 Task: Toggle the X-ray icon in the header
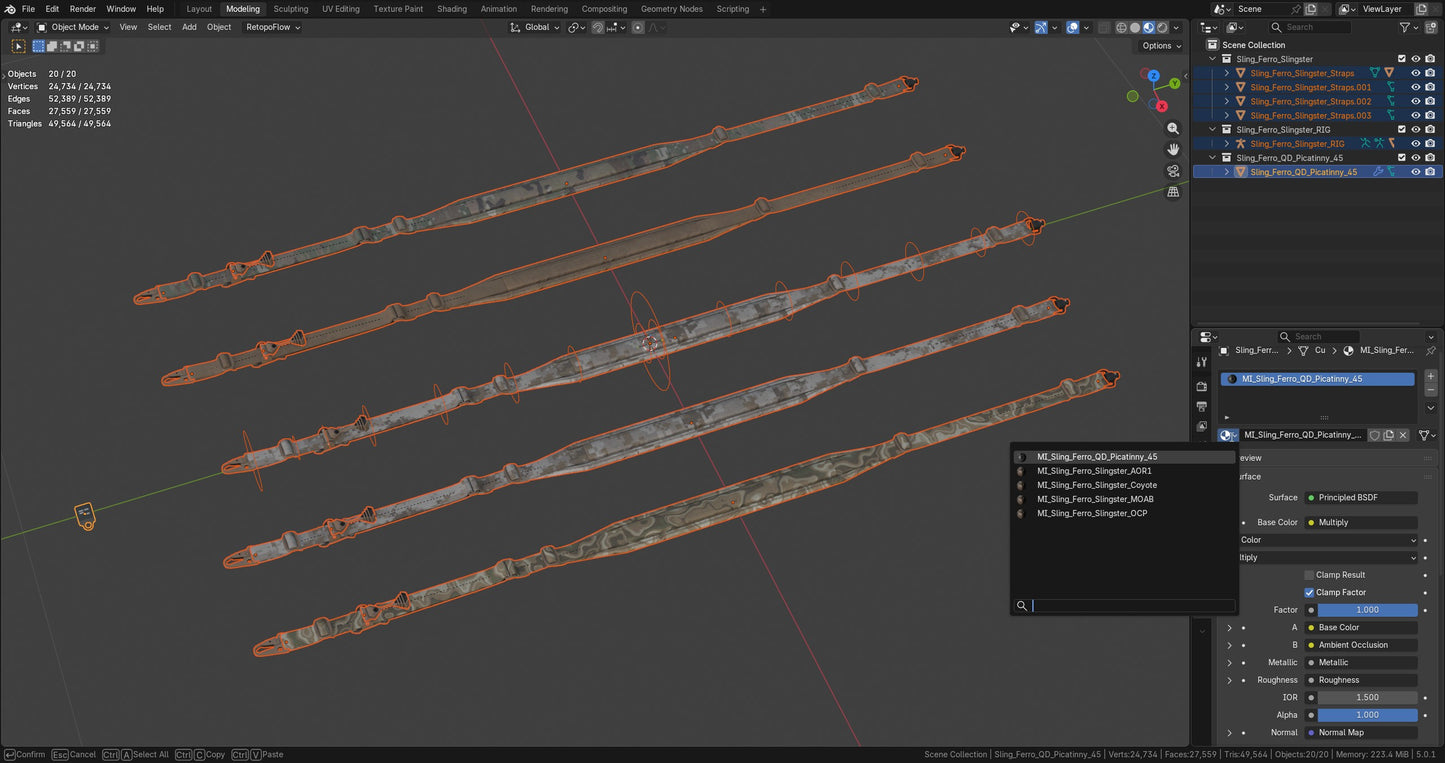click(x=1103, y=27)
